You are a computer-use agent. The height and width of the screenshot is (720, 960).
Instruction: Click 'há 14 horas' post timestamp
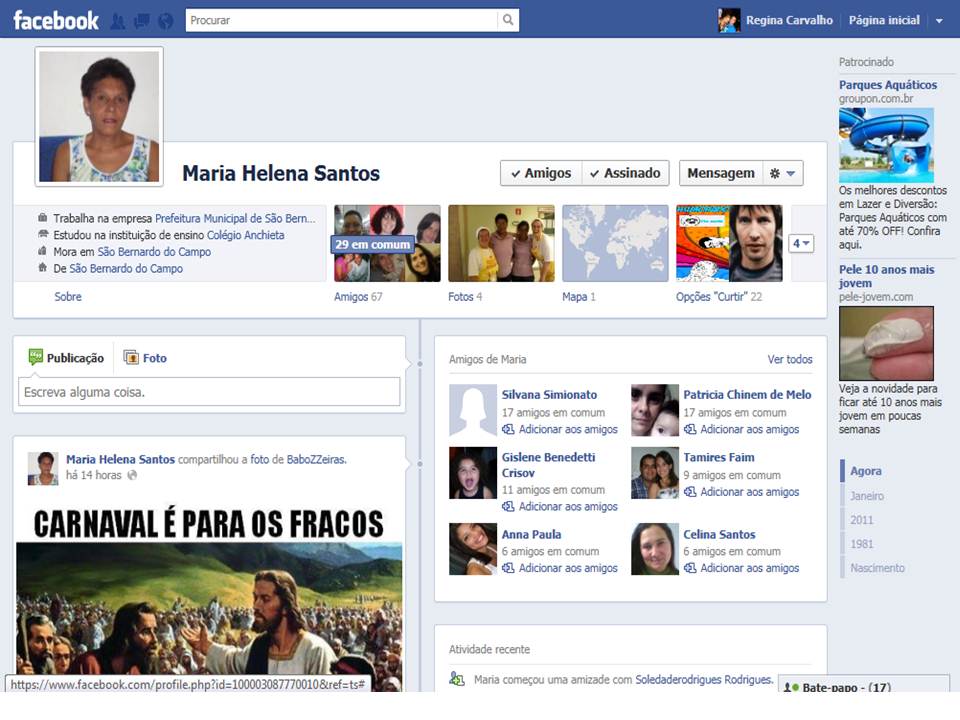pos(94,475)
